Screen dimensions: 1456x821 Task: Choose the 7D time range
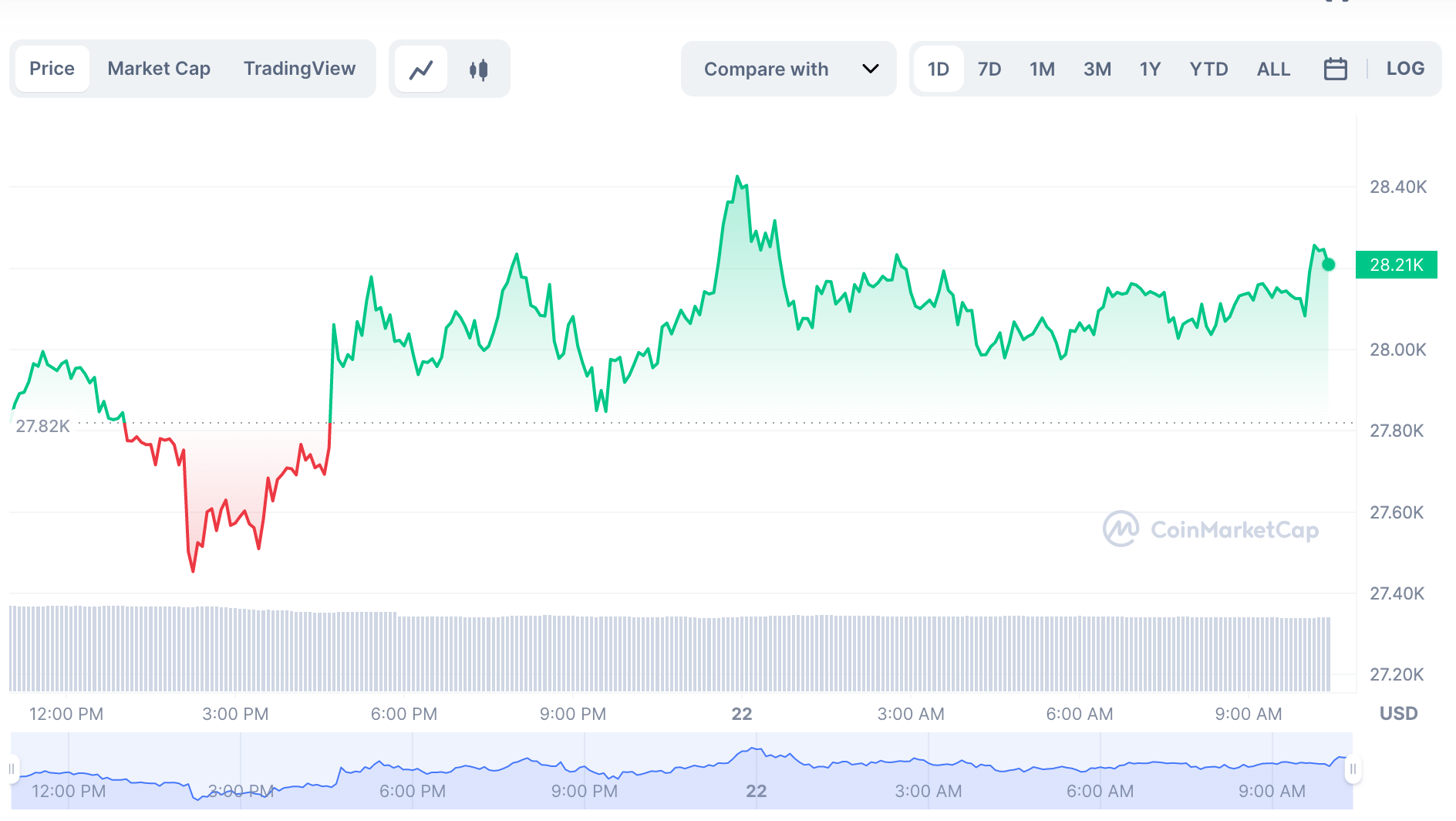(989, 69)
